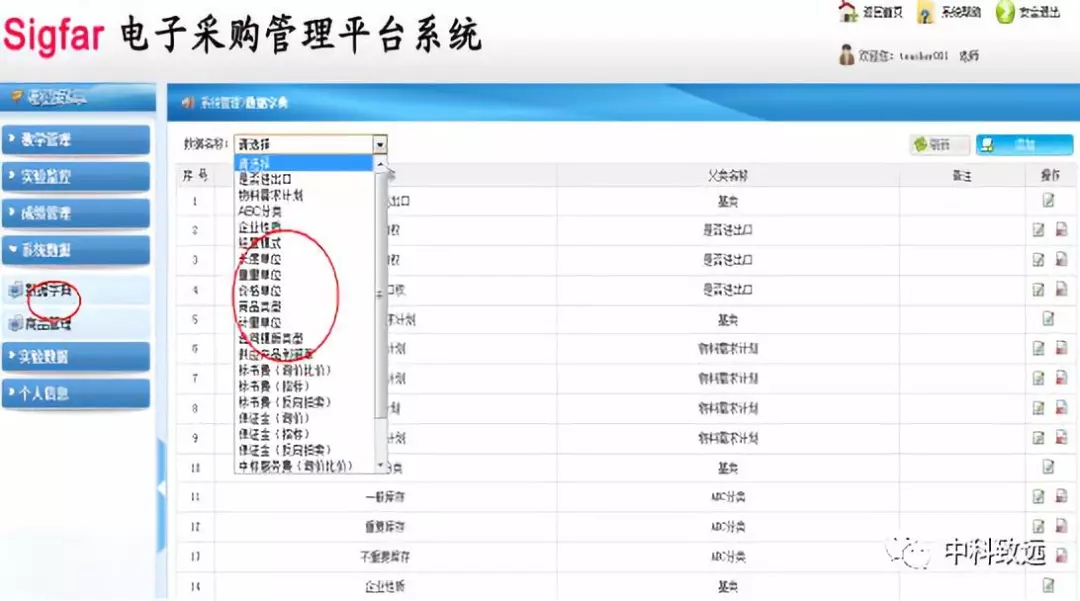Click the scrollbar of the dropdown list

click(380, 300)
